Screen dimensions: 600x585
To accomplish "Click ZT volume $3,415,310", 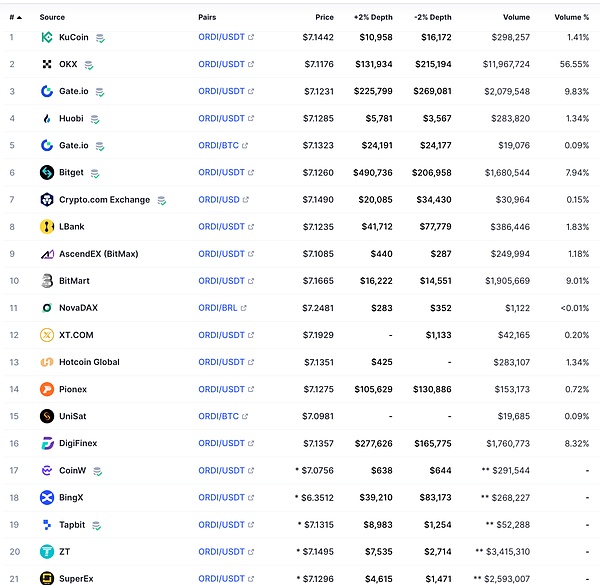I will coord(508,552).
